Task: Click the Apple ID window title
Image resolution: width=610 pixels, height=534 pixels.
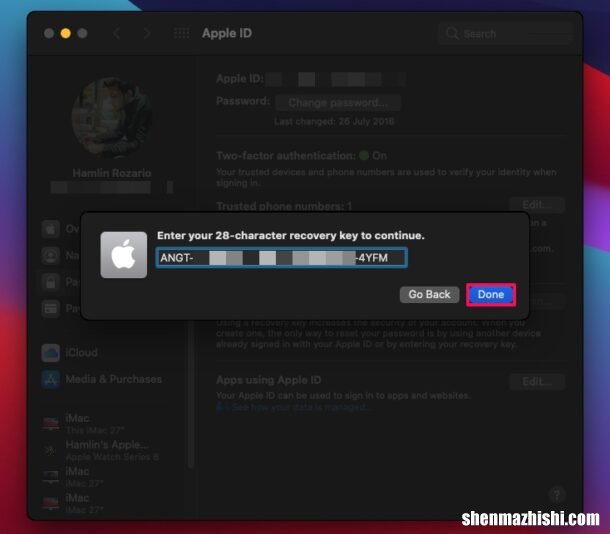Action: [227, 33]
